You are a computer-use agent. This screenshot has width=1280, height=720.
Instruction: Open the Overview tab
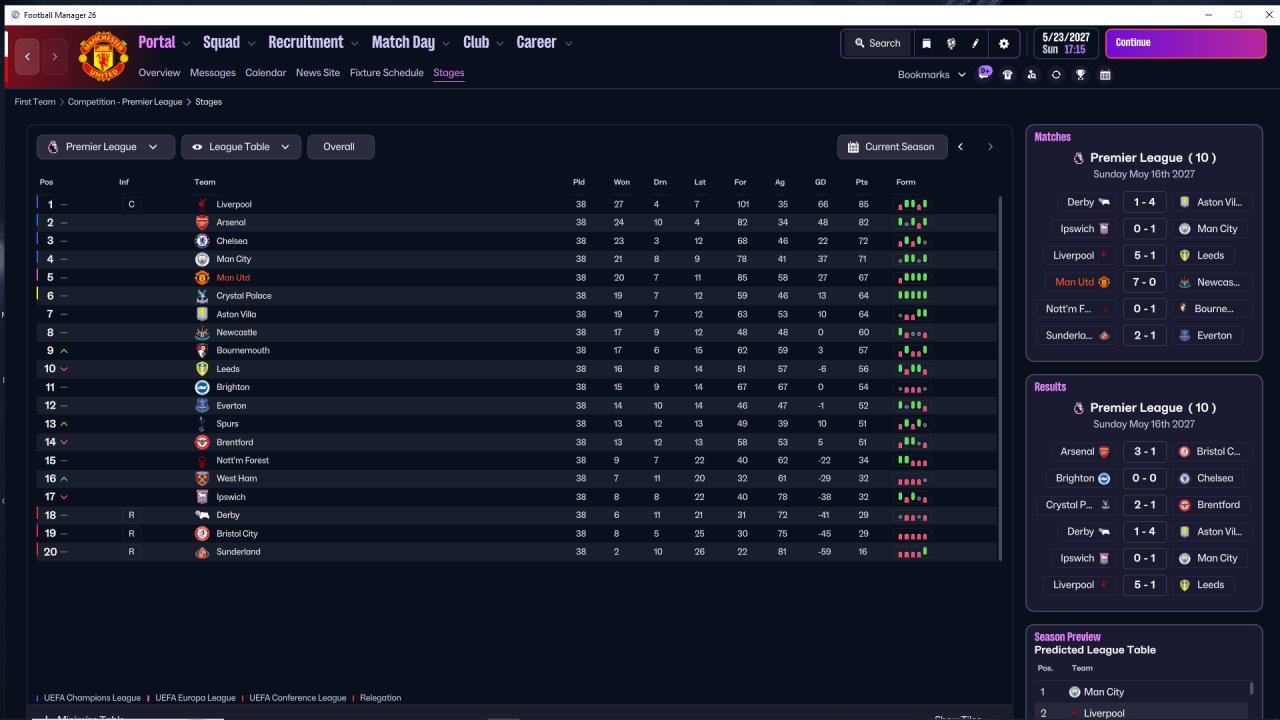point(159,73)
